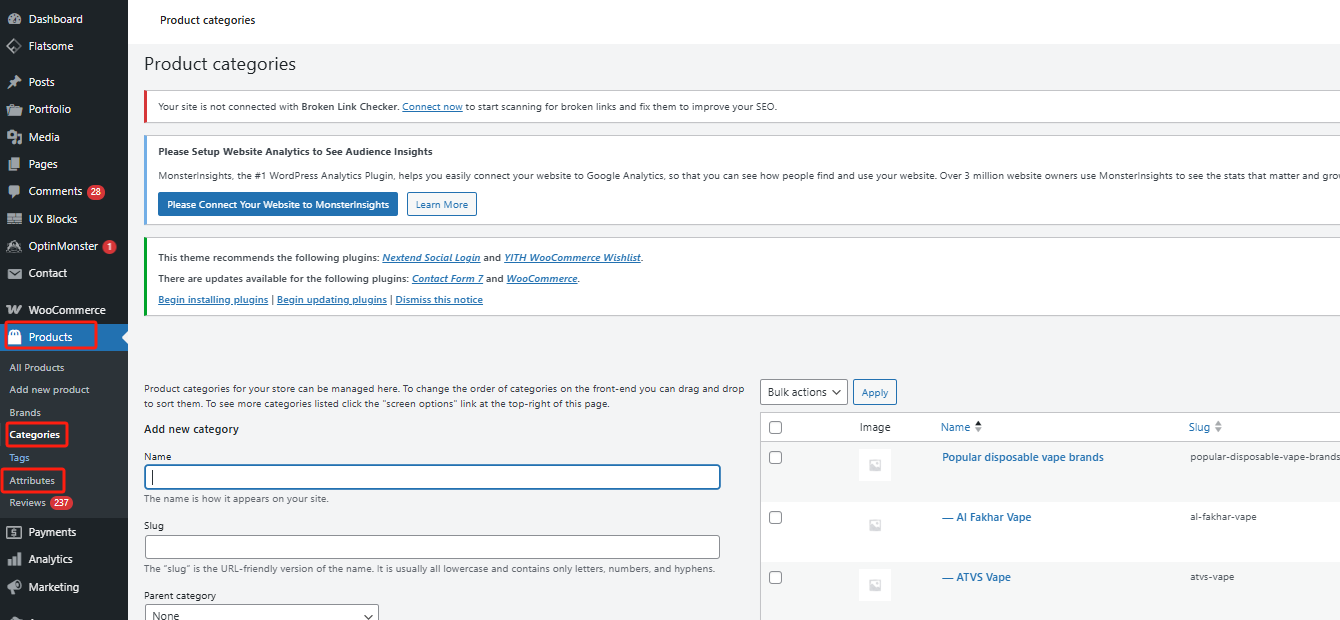
Task: Toggle the select-all checkbox in table header
Action: pyautogui.click(x=775, y=427)
